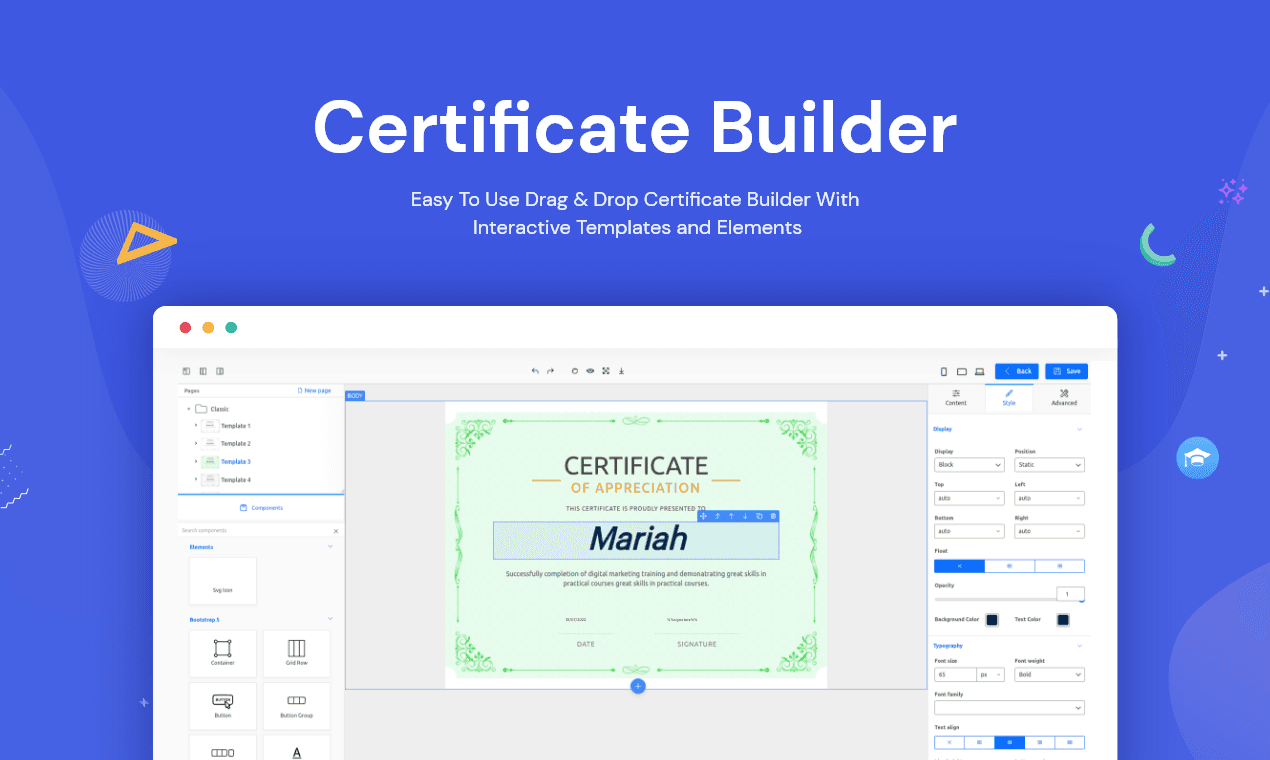Click the undo arrow icon
This screenshot has height=760, width=1270.
click(x=535, y=371)
